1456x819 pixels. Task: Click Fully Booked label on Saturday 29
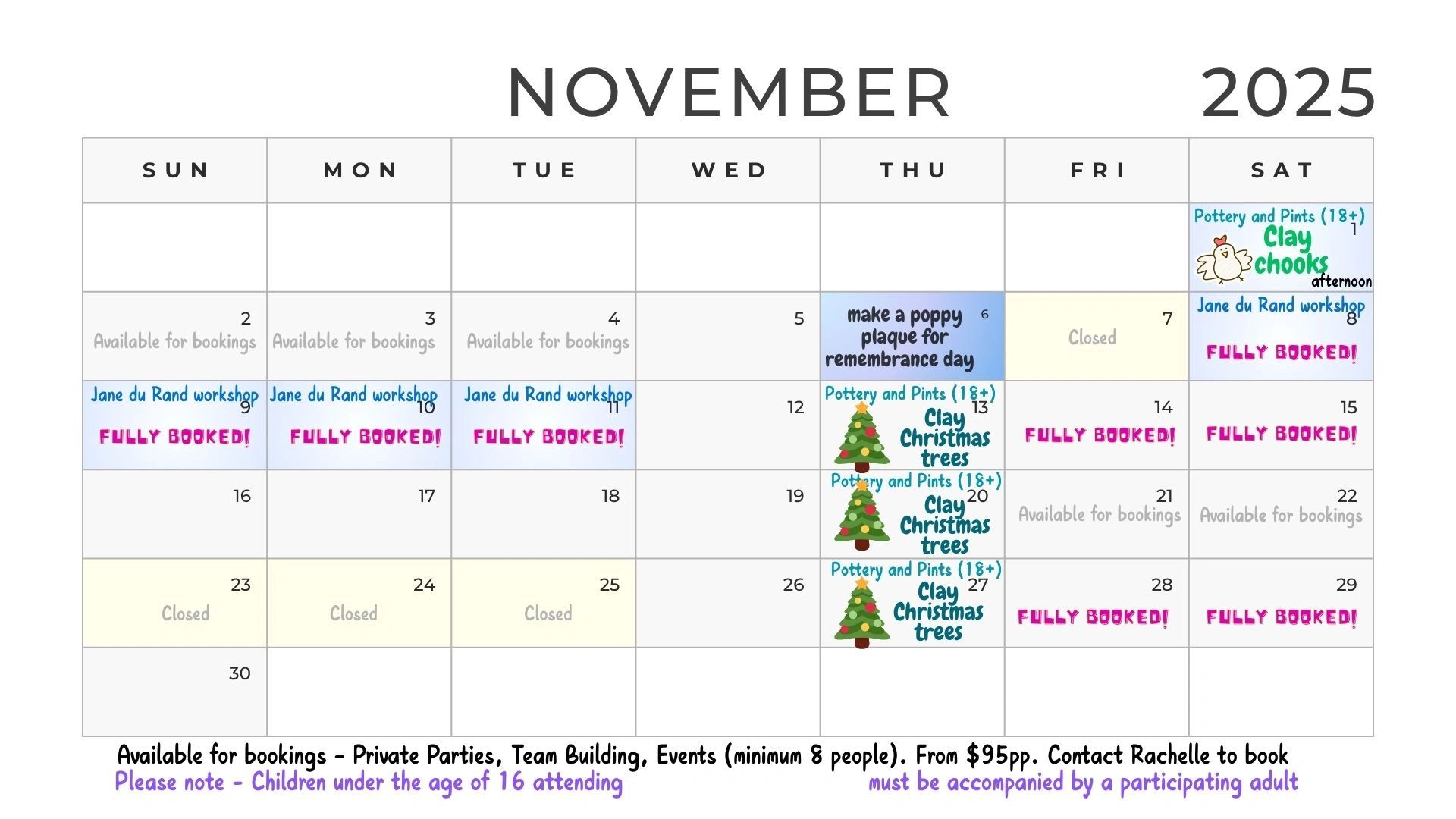1281,617
